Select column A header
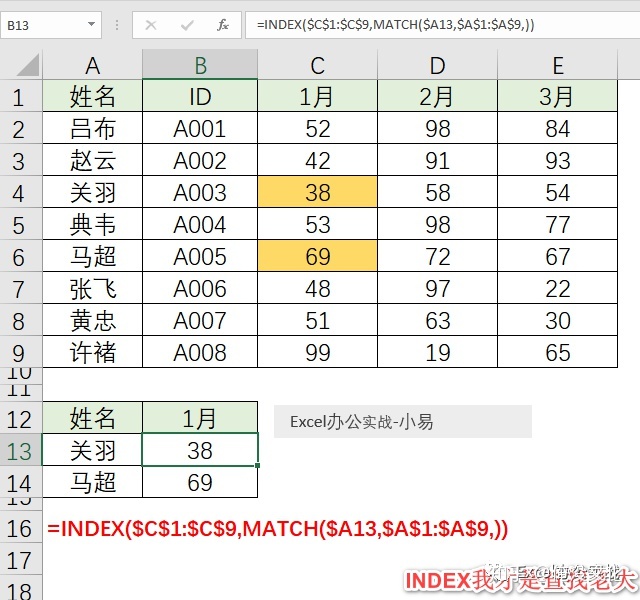Screen dimensions: 640x600 93,65
